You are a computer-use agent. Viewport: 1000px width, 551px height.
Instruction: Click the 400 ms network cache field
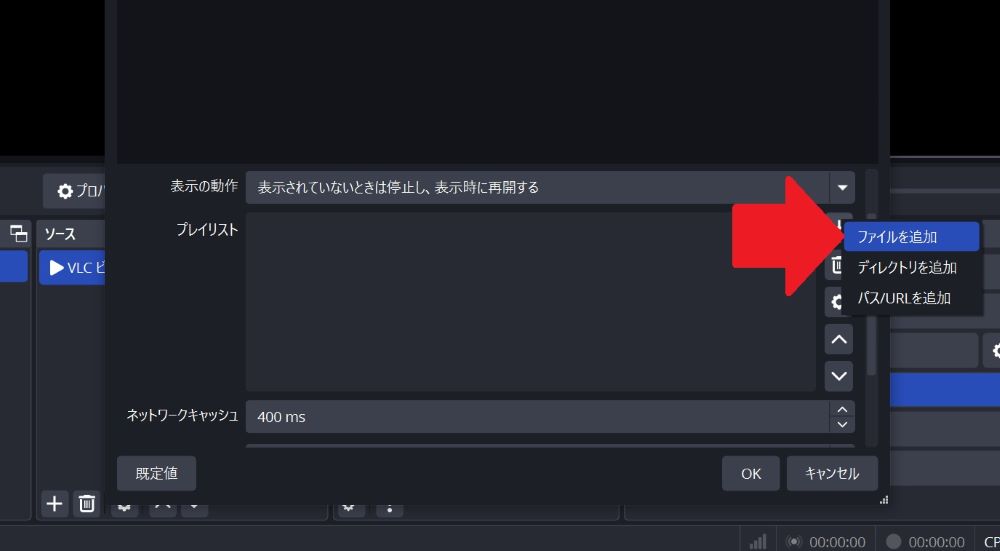[x=538, y=416]
